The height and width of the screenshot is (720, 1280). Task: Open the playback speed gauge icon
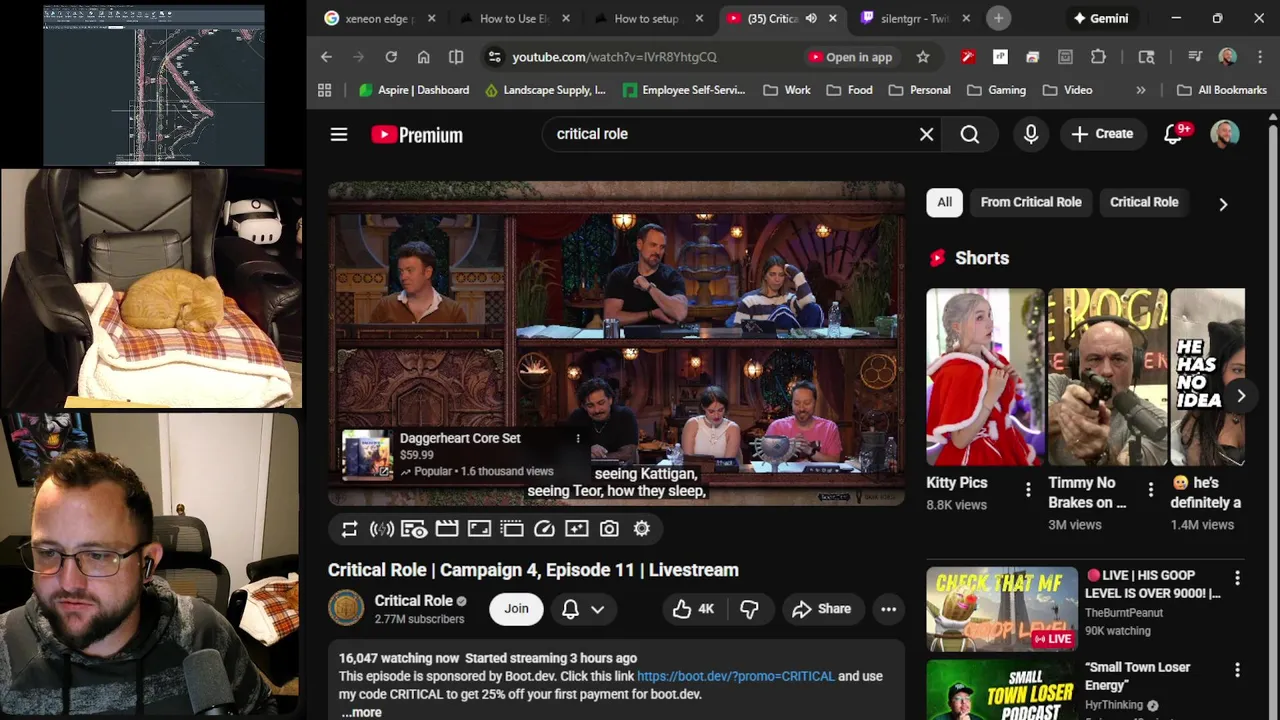coord(544,529)
